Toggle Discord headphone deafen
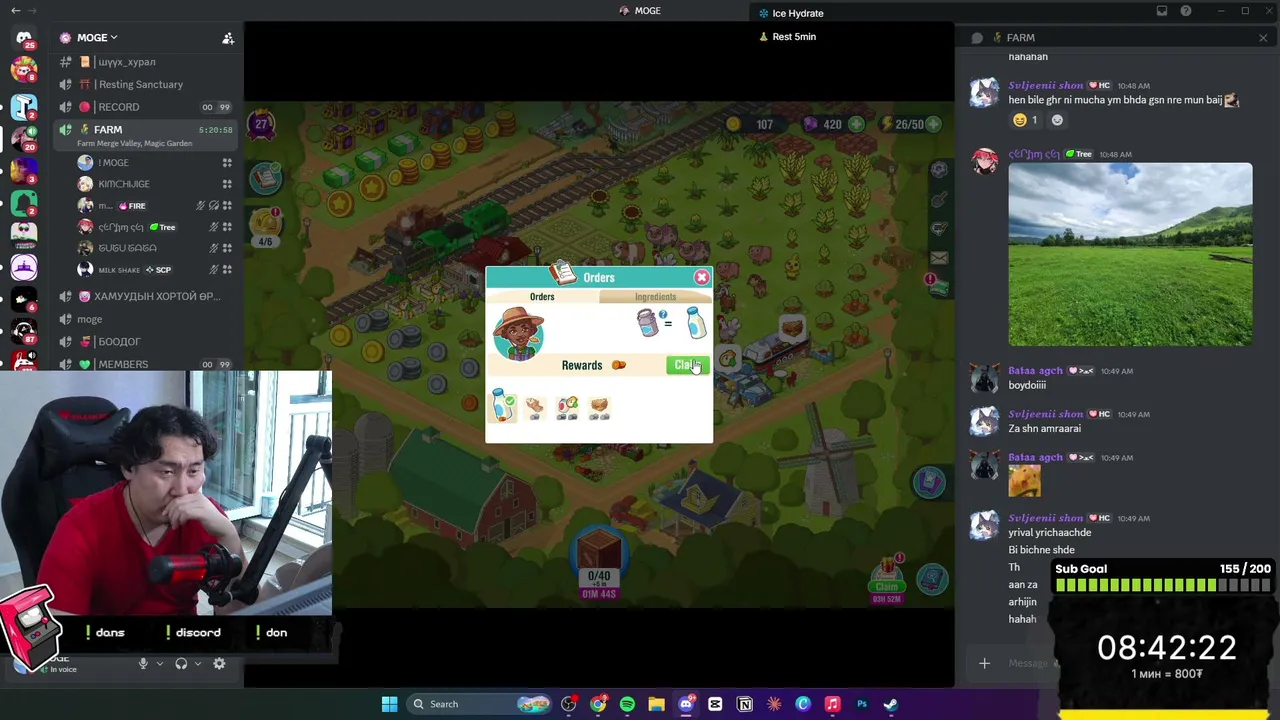This screenshot has width=1280, height=720. [x=181, y=664]
